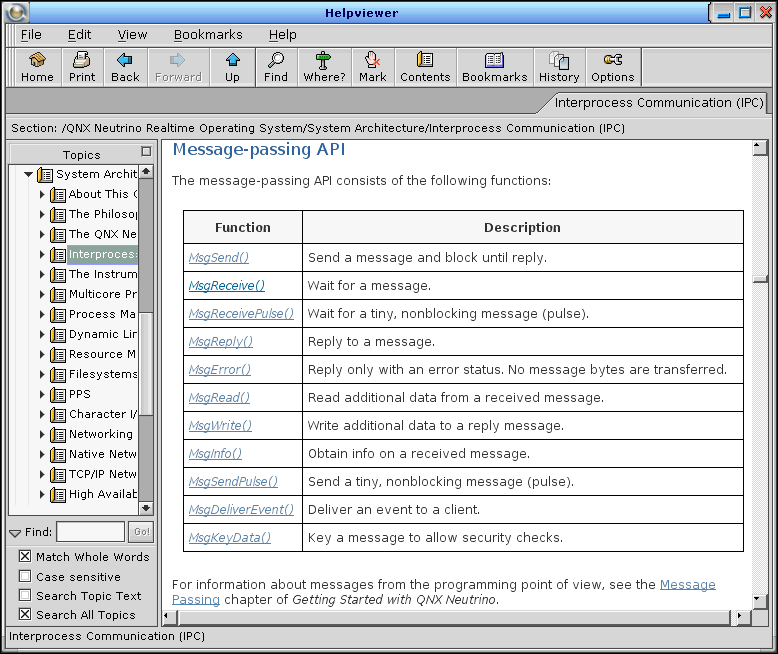Click the Print toolbar icon
The height and width of the screenshot is (654, 778).
[82, 67]
